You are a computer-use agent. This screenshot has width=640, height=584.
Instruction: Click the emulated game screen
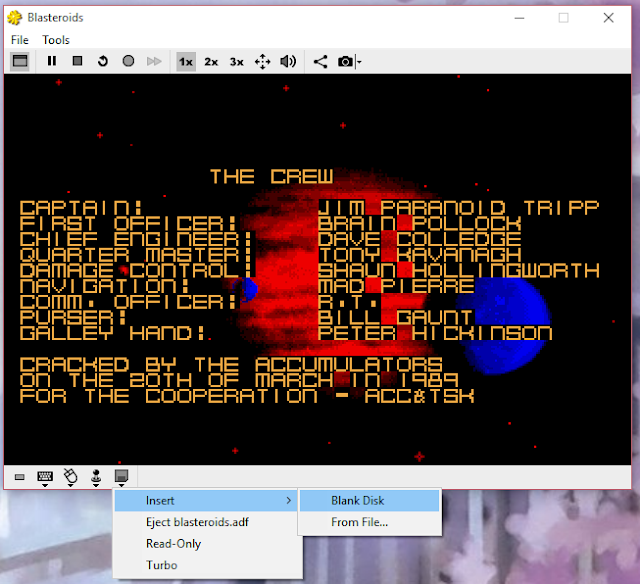point(318,269)
